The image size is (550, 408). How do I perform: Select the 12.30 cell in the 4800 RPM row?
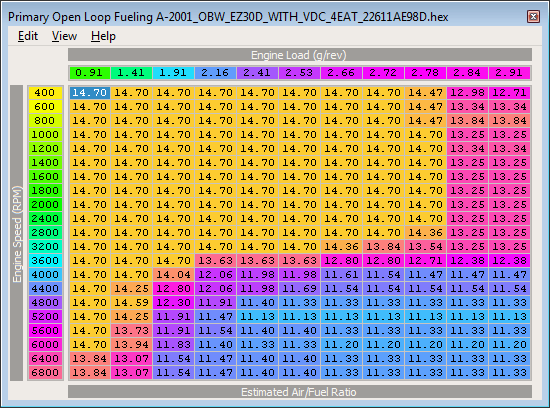[x=174, y=302]
